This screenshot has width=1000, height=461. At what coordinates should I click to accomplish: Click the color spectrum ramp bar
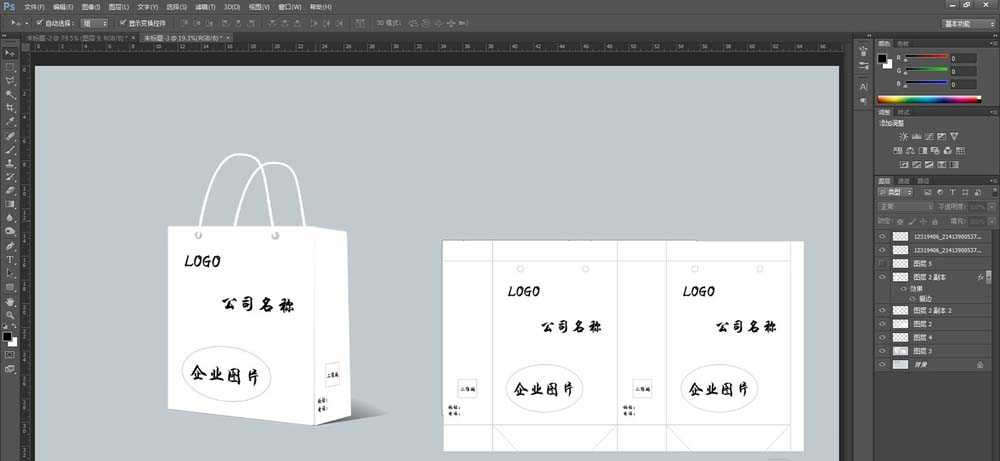929,99
